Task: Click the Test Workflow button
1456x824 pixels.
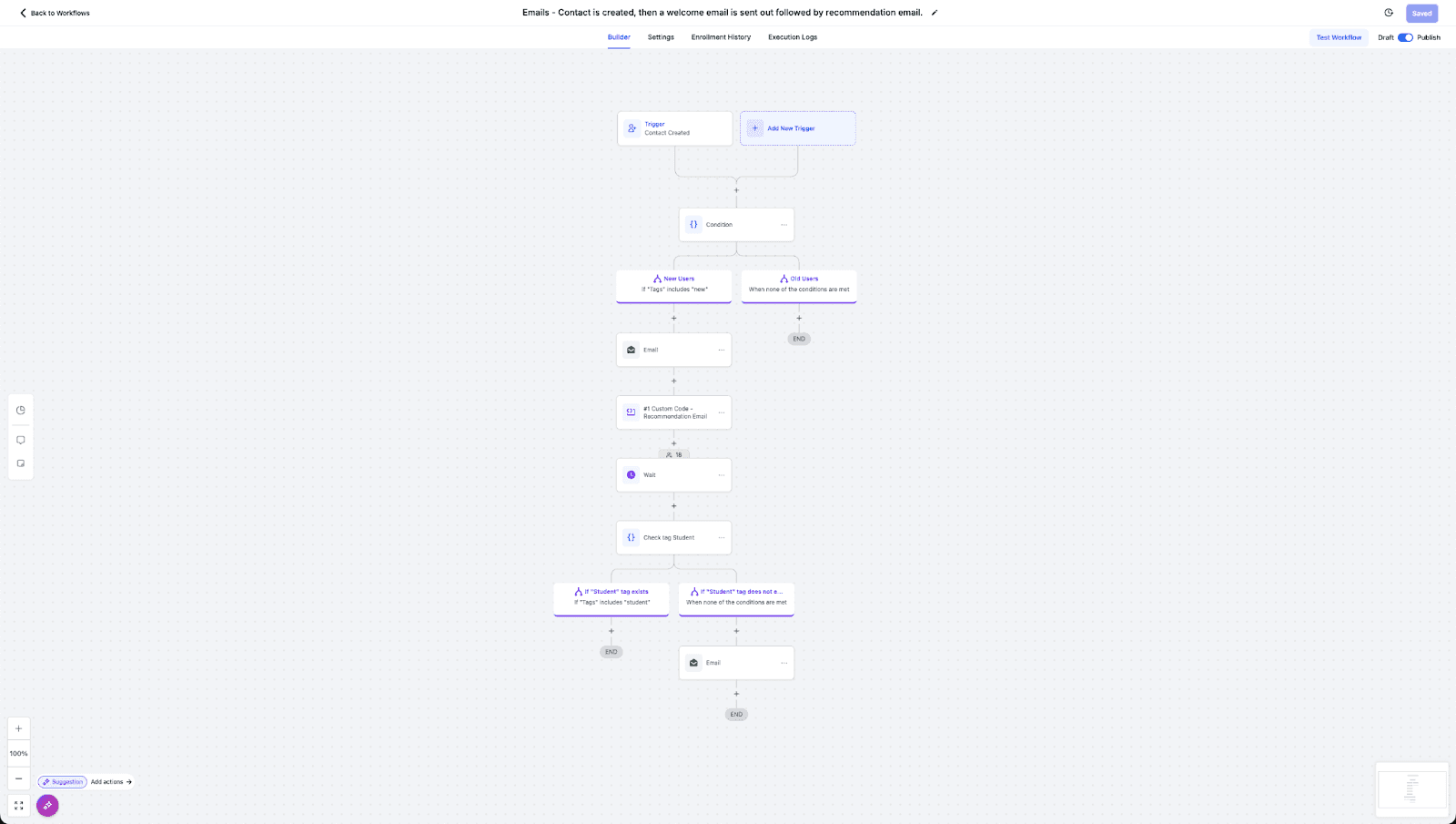Action: (x=1339, y=37)
